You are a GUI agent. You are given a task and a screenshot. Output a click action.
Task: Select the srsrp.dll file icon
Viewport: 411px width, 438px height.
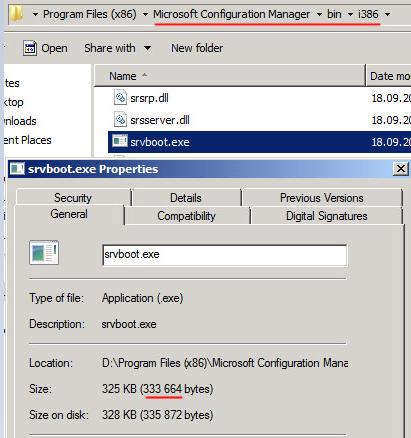(120, 98)
